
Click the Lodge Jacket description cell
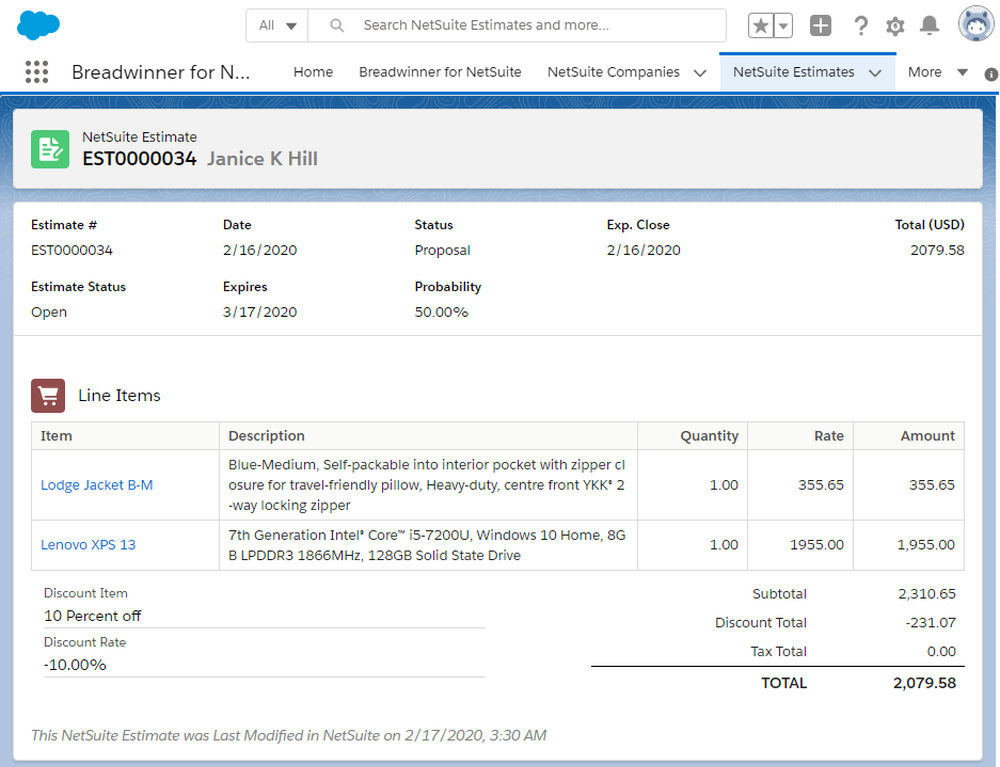(x=428, y=485)
